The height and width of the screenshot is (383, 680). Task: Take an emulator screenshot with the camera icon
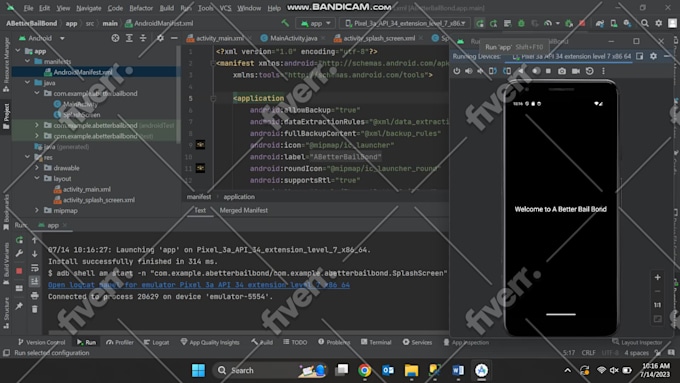(562, 71)
